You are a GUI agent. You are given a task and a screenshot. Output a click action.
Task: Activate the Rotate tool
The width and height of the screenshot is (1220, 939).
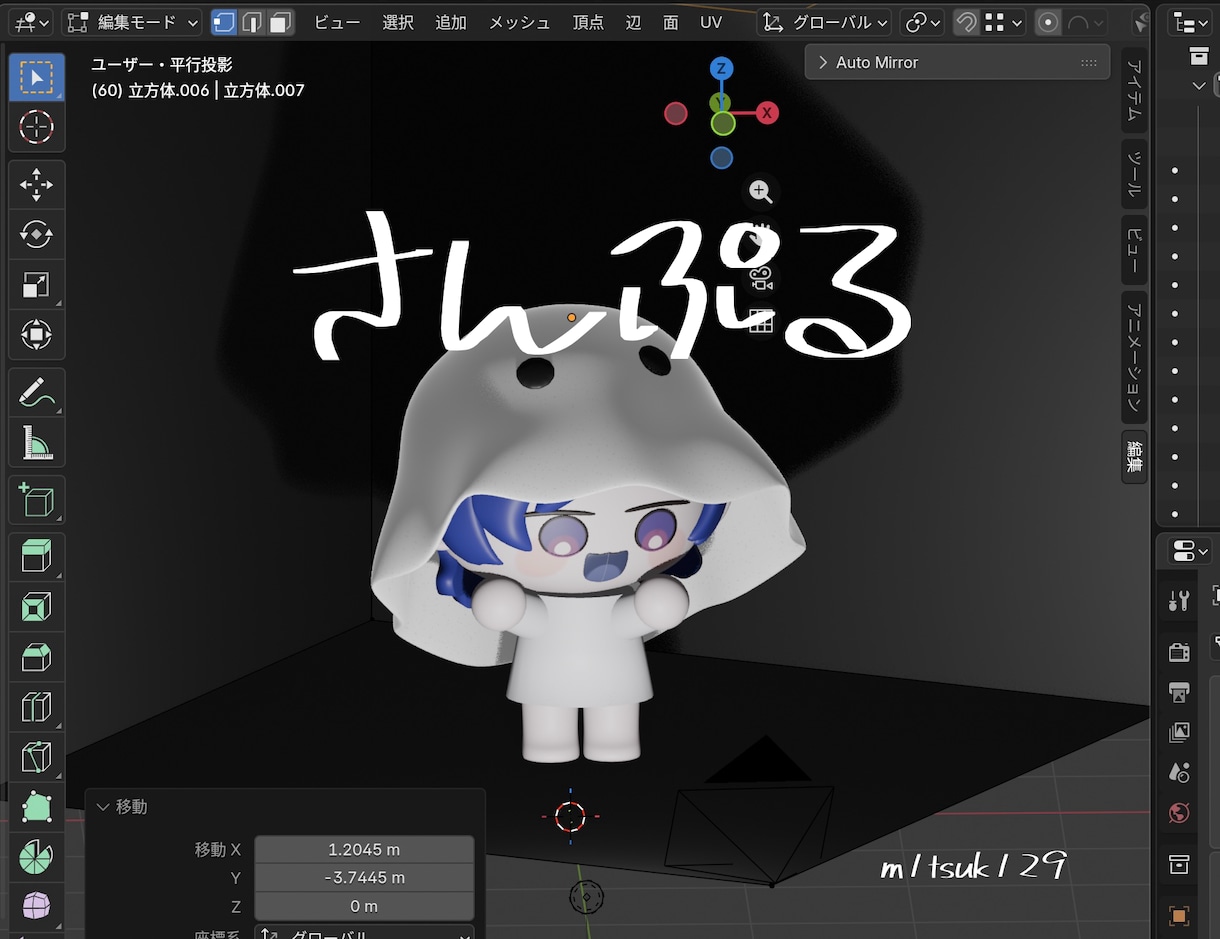coord(37,234)
